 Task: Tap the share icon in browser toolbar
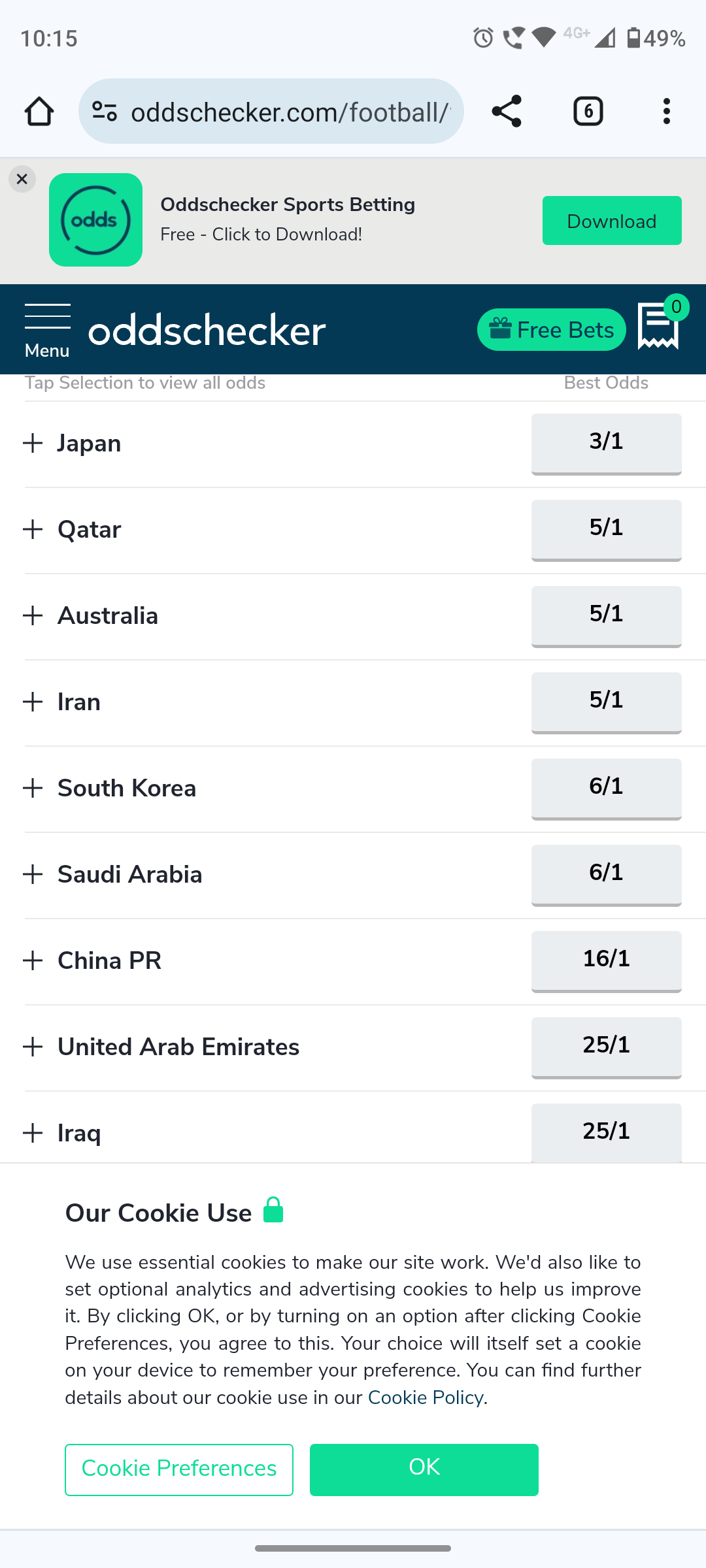coord(507,111)
